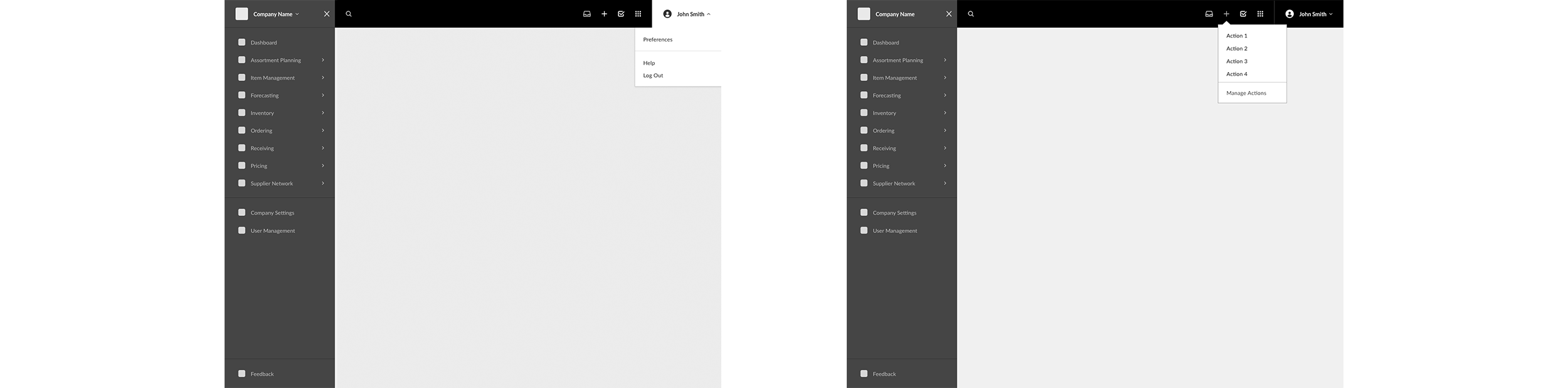Image resolution: width=1568 pixels, height=388 pixels.
Task: Open the inbox tray icon in the right mockup
Action: click(x=1209, y=14)
